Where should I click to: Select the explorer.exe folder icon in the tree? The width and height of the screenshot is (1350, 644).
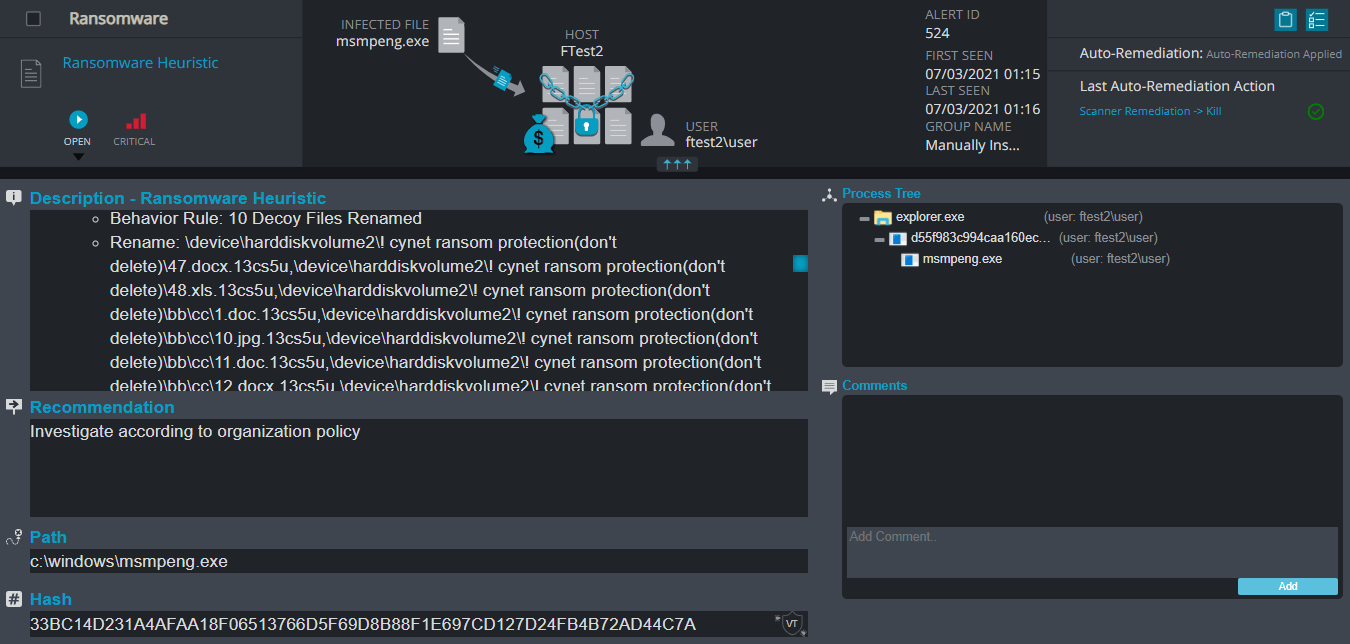click(x=882, y=217)
